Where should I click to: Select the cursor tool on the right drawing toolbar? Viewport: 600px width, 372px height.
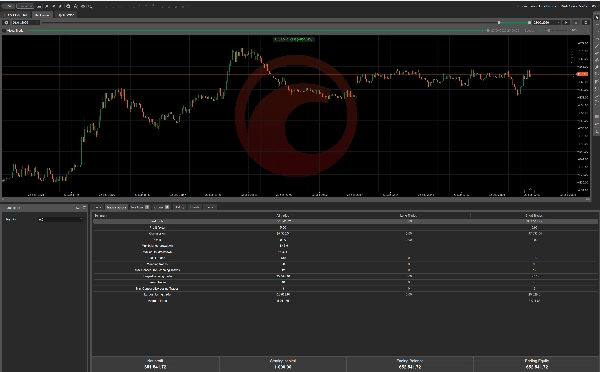tap(596, 18)
